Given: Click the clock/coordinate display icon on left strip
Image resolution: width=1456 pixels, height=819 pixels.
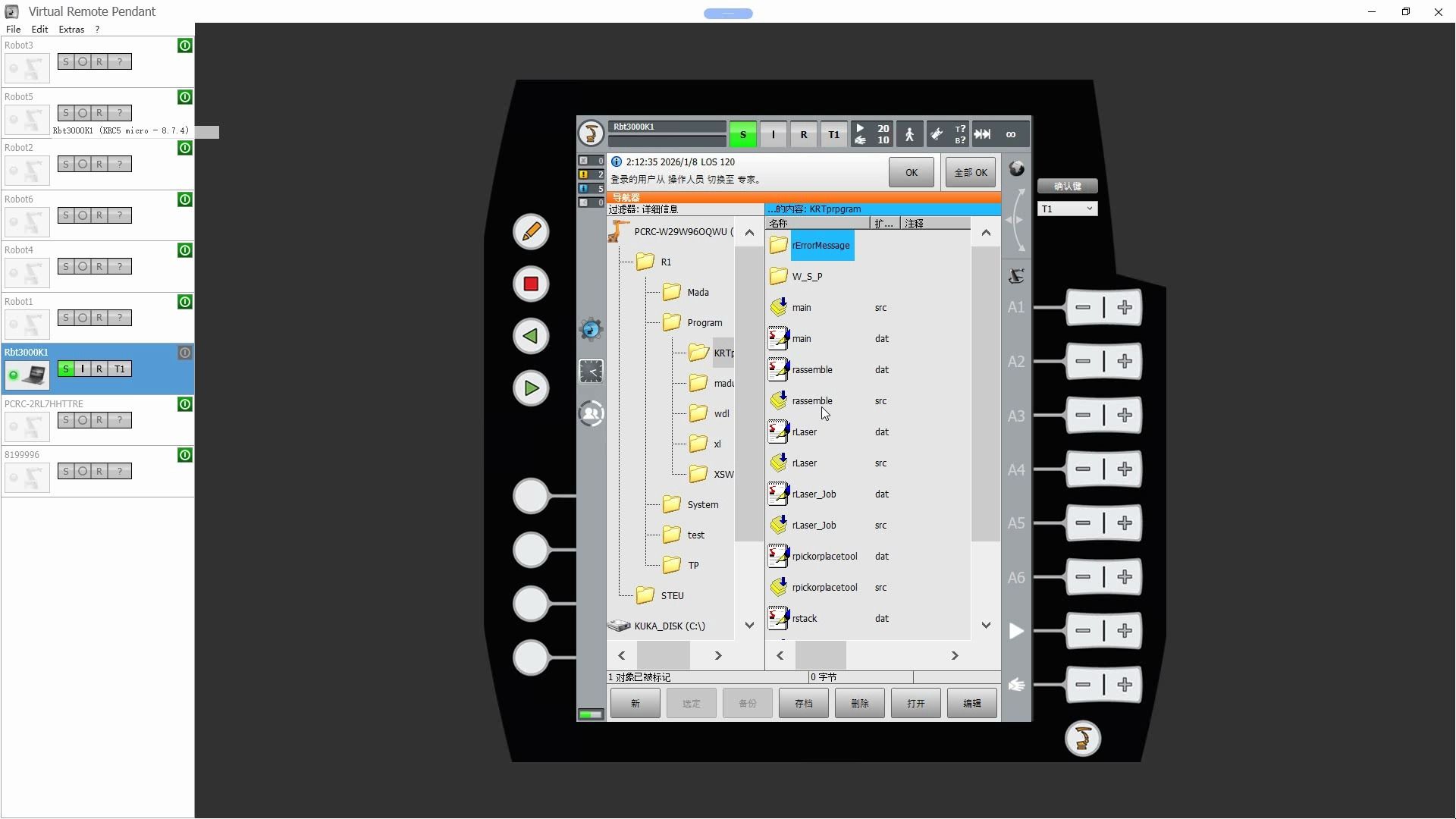Looking at the screenshot, I should tap(591, 371).
